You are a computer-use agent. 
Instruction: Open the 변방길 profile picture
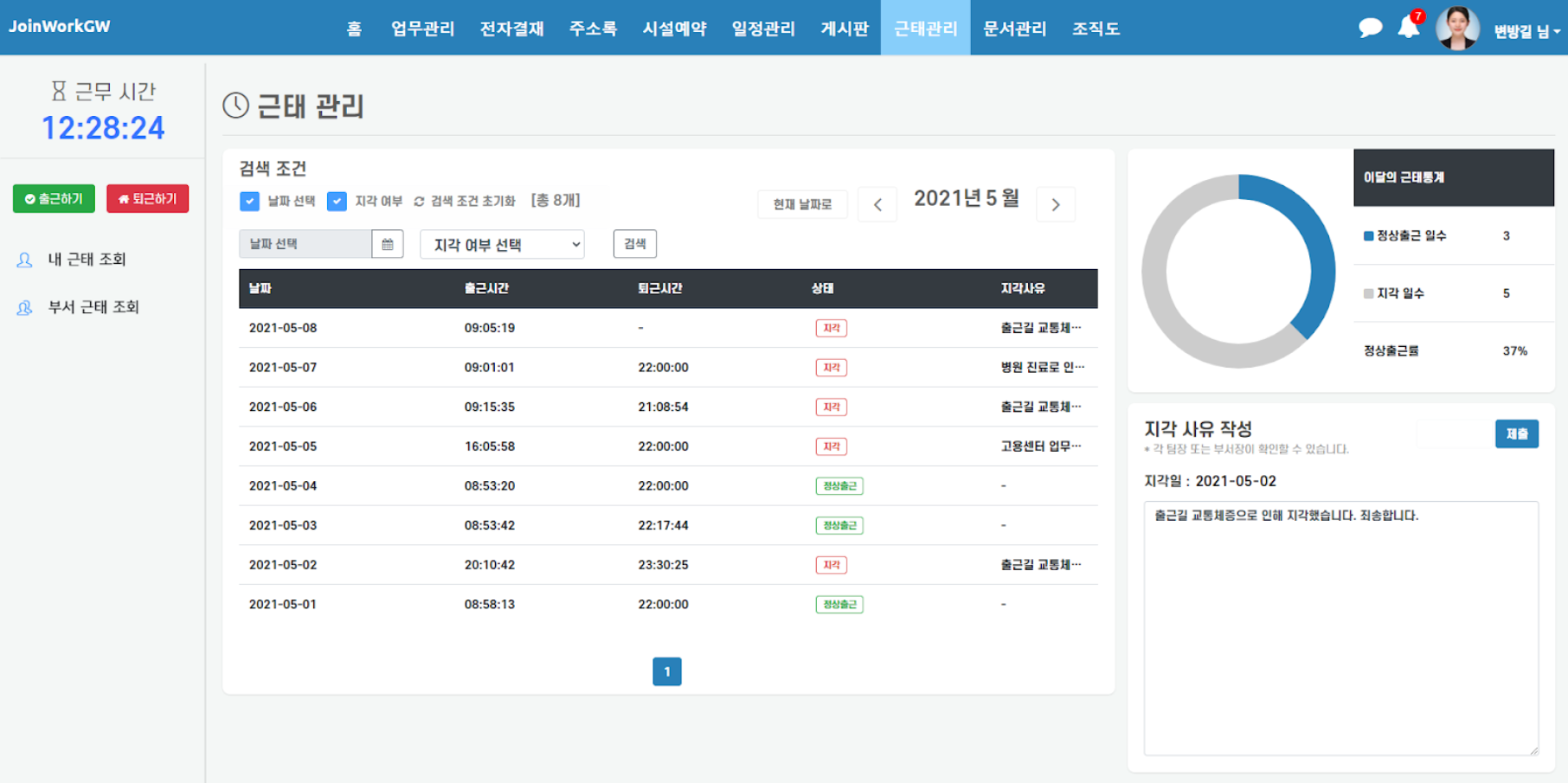[1457, 27]
